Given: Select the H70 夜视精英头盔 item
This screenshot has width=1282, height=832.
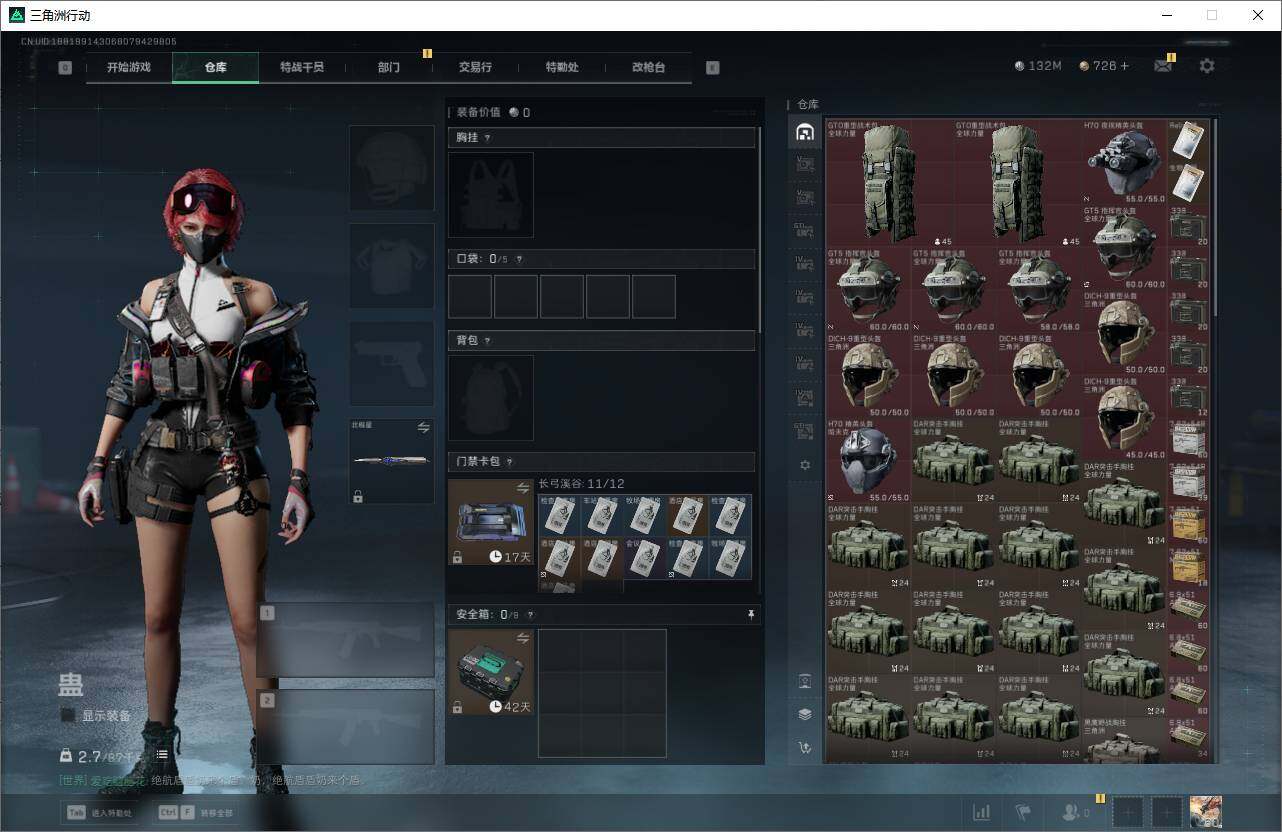Looking at the screenshot, I should click(1124, 162).
